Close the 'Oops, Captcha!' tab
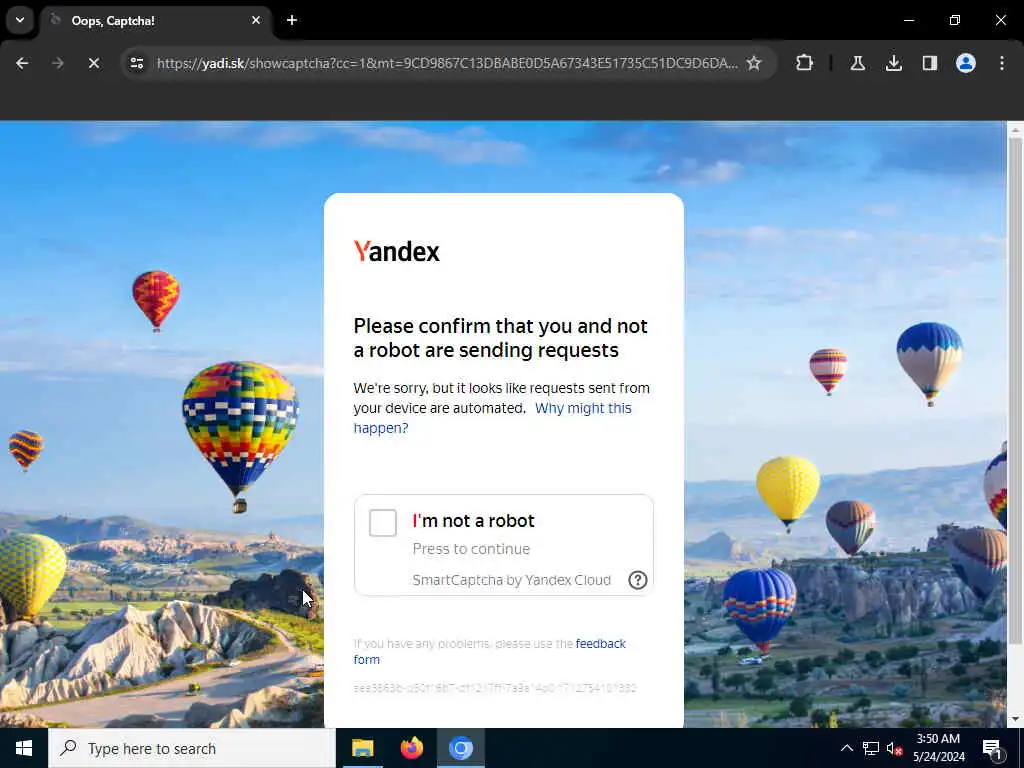The width and height of the screenshot is (1024, 768). click(x=256, y=20)
